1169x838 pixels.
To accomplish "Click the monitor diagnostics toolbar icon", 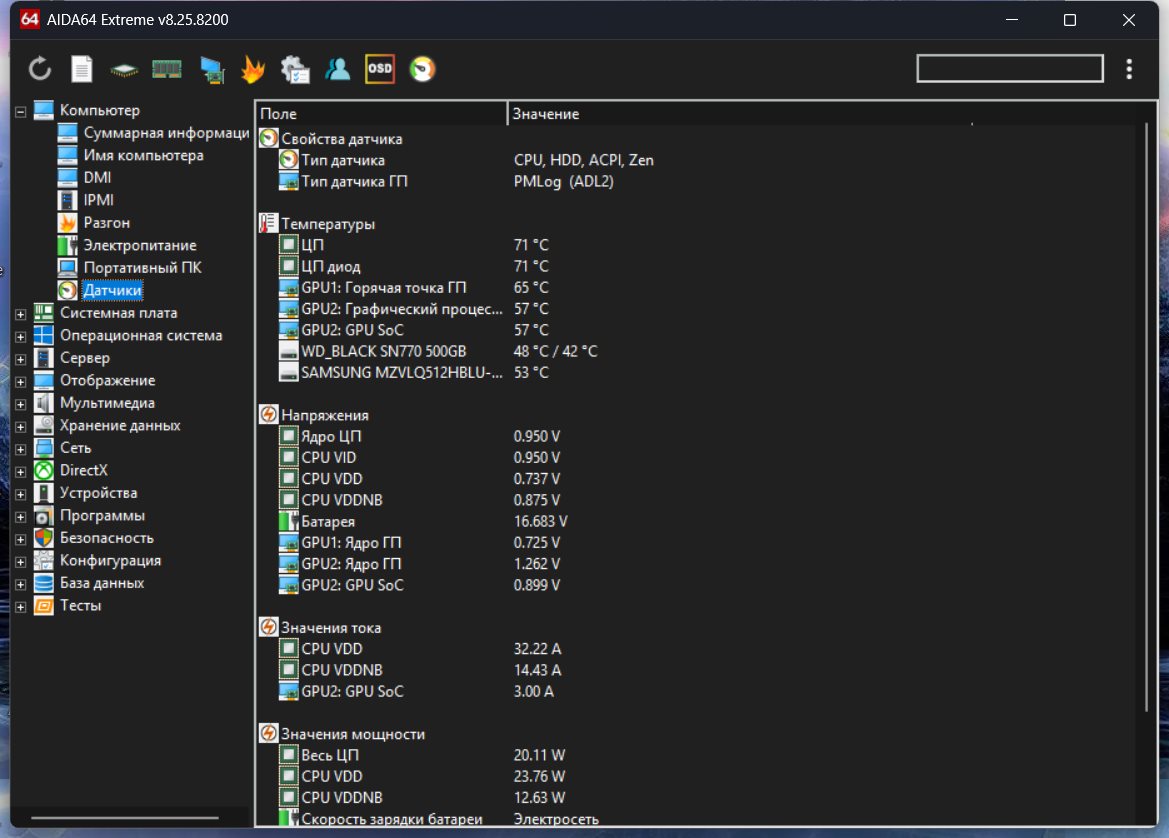I will tap(211, 69).
